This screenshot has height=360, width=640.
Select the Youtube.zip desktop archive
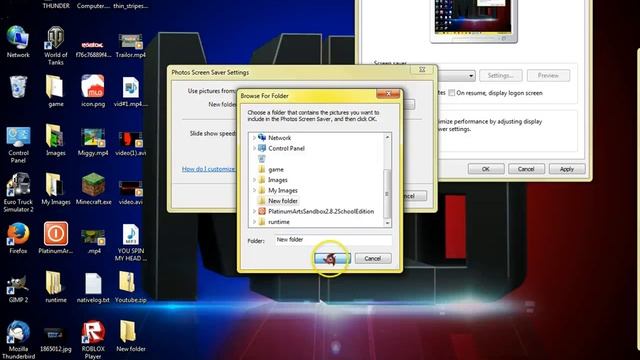tap(130, 287)
